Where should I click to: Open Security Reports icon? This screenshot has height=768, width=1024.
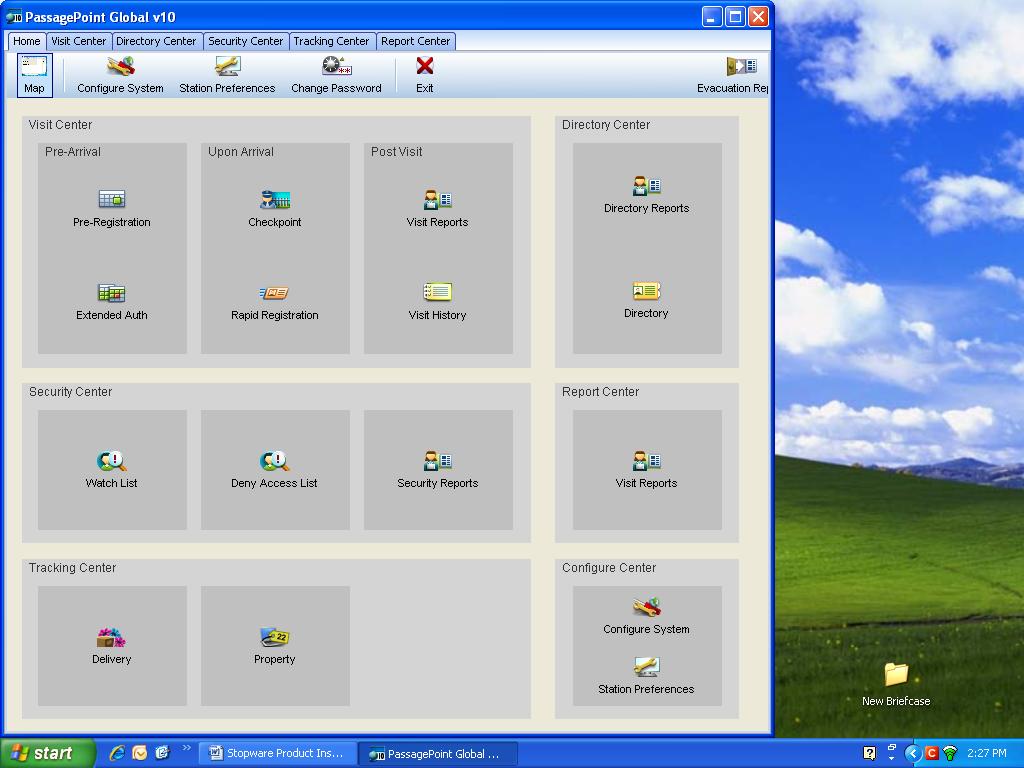click(437, 461)
